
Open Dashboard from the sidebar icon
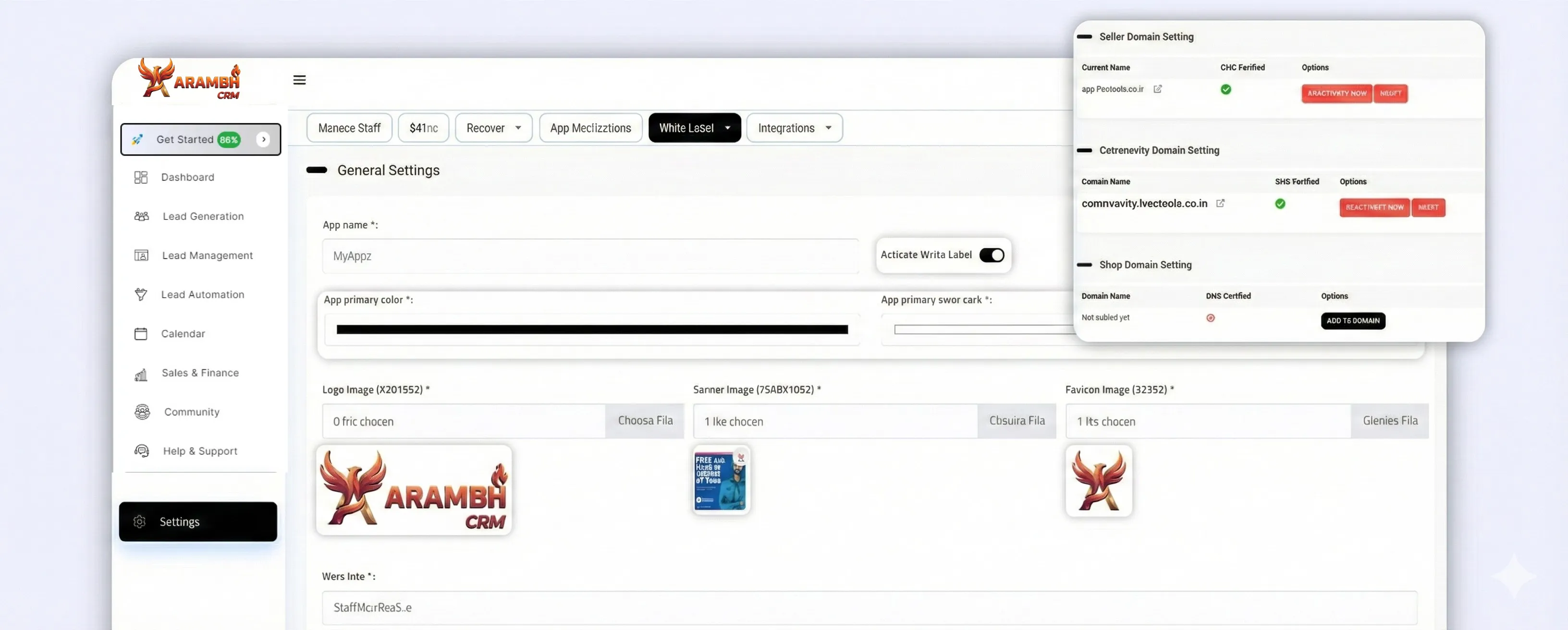pos(141,177)
